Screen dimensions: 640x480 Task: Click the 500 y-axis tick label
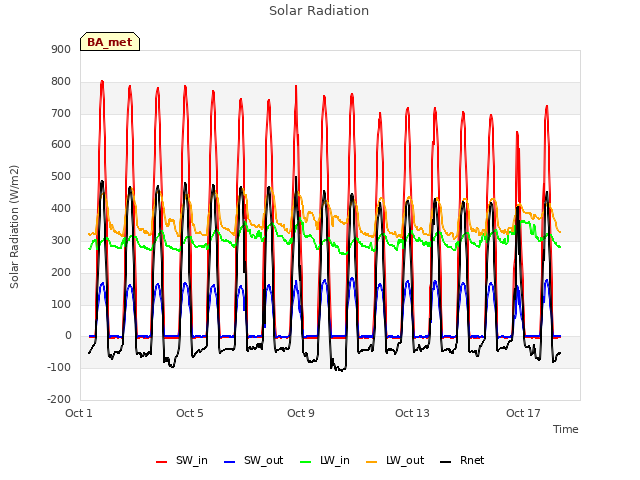61,177
